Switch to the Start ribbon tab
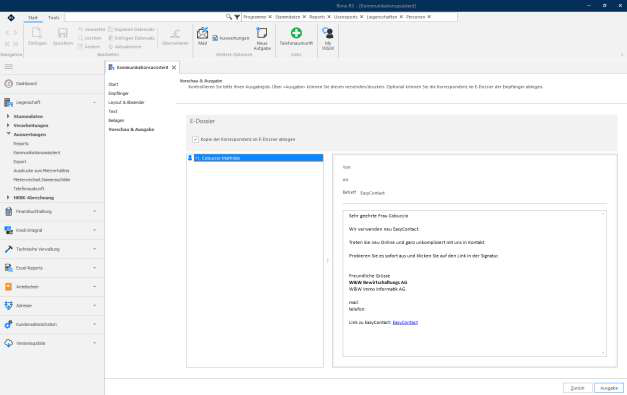Screen dimensions: 627x395 click(33, 18)
